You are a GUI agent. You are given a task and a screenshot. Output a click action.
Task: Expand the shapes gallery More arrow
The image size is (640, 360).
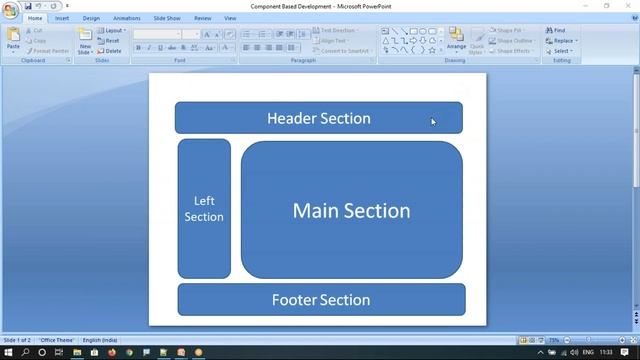point(441,50)
